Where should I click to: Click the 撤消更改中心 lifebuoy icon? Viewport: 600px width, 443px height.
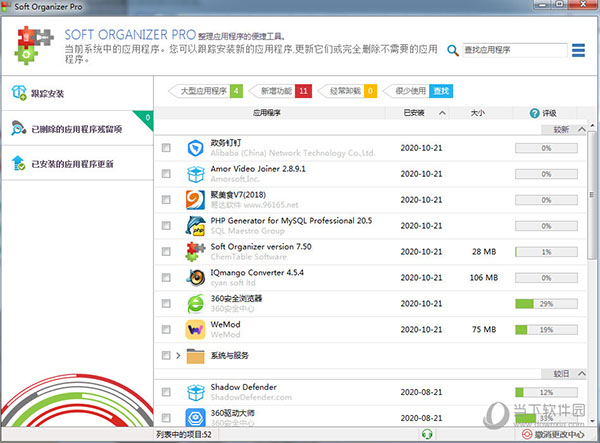527,434
